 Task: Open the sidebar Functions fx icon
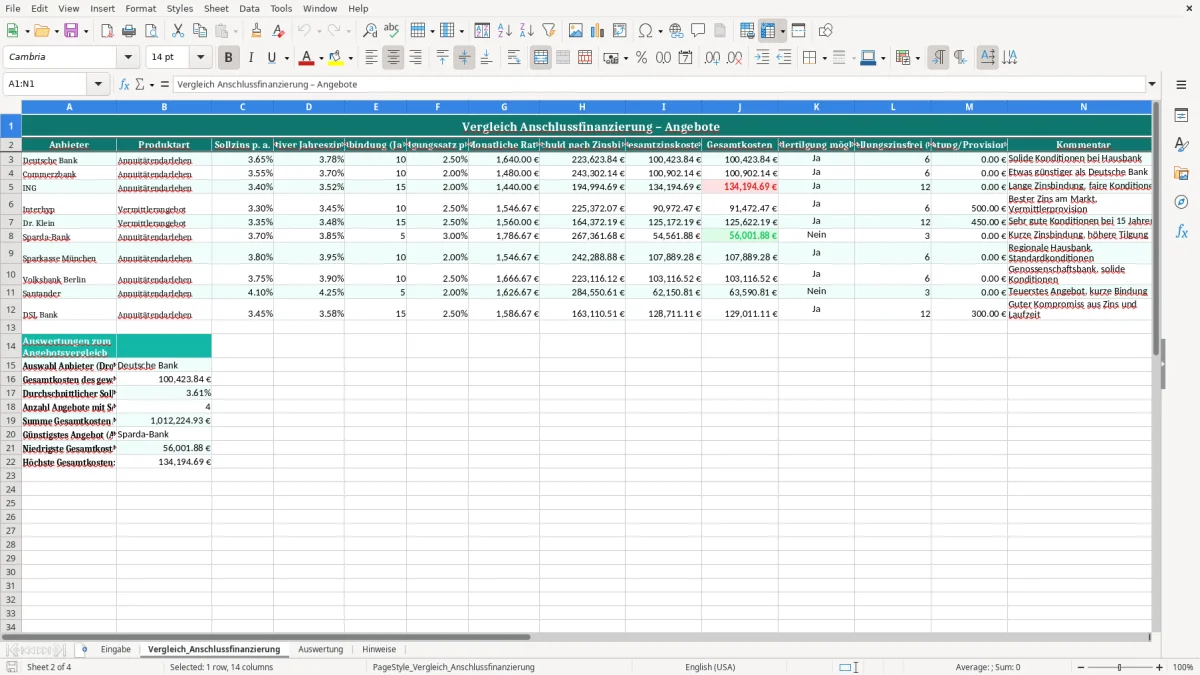pyautogui.click(x=1181, y=231)
